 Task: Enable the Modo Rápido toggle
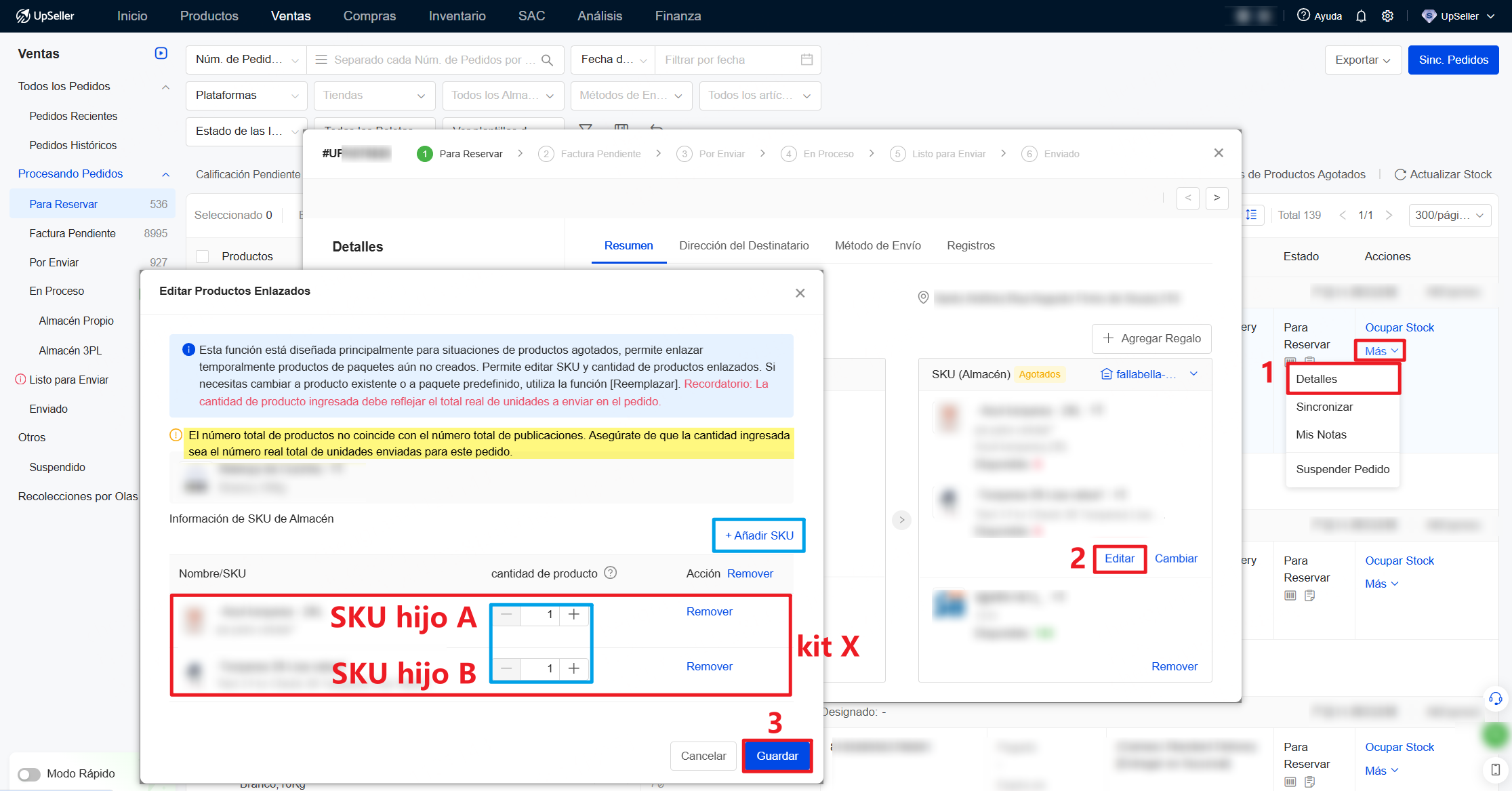coord(28,773)
